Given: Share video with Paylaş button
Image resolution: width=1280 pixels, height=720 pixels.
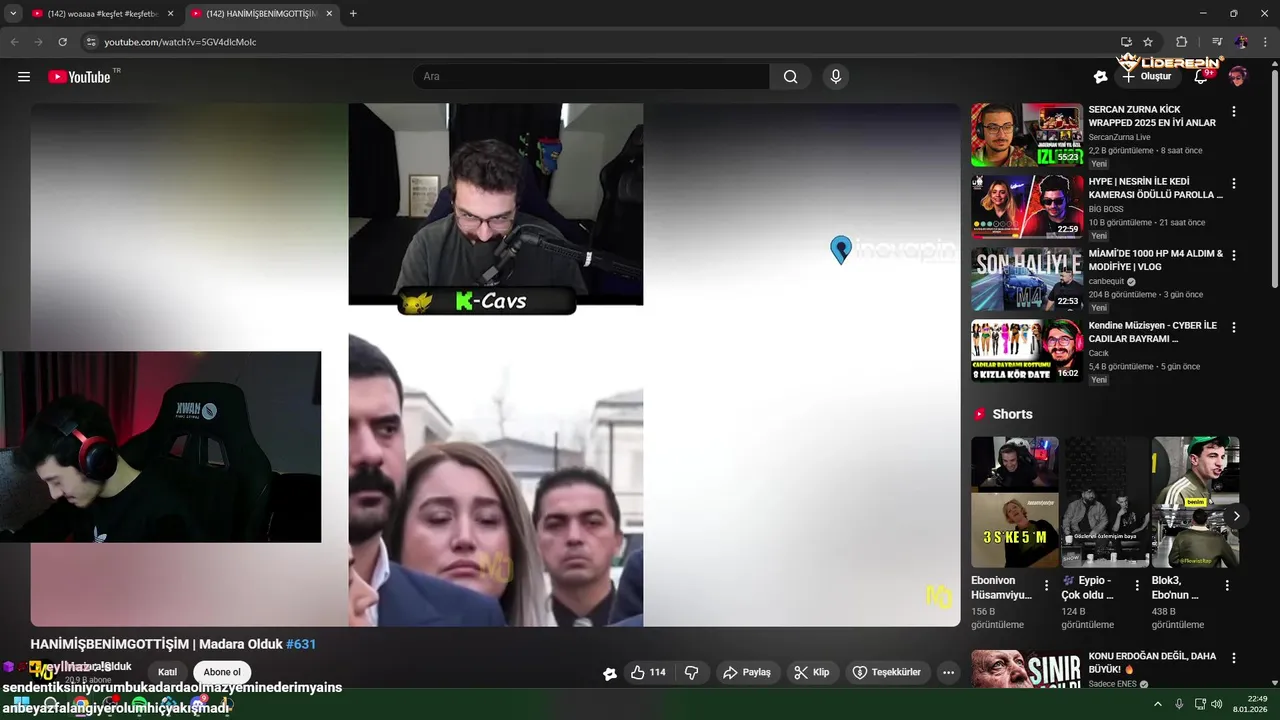Looking at the screenshot, I should coord(747,673).
